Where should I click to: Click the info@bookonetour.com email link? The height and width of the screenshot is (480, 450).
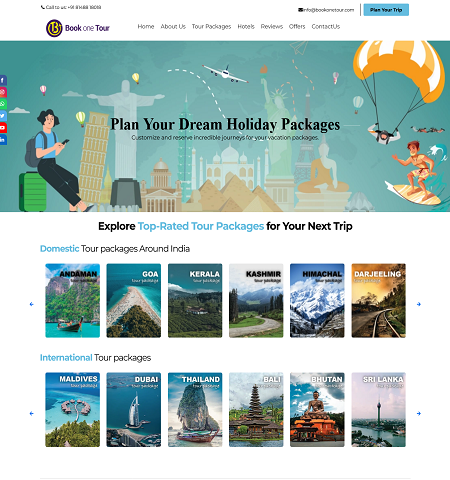326,10
